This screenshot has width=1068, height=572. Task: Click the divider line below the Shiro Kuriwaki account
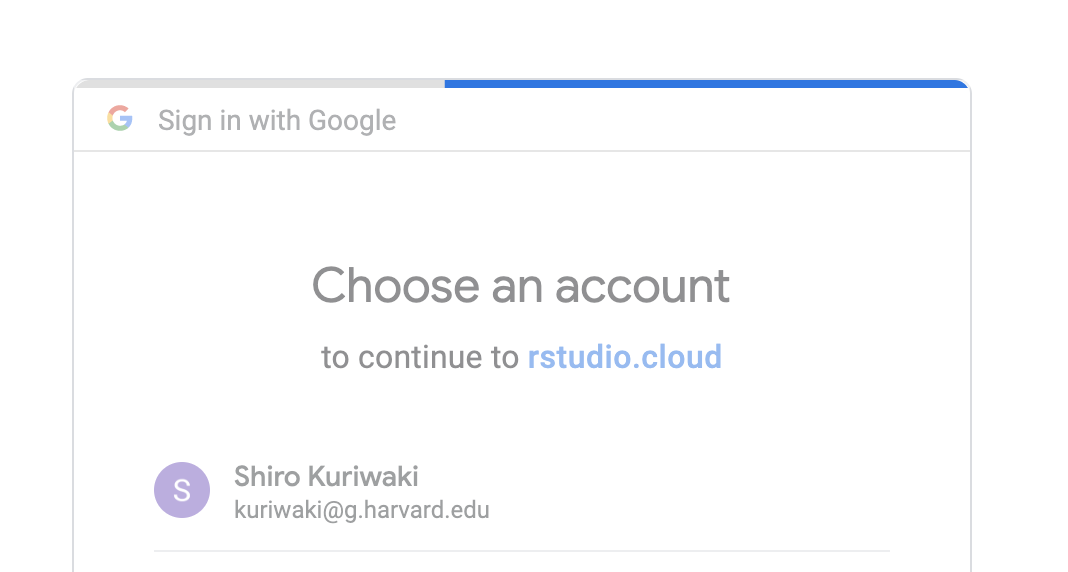pos(521,551)
